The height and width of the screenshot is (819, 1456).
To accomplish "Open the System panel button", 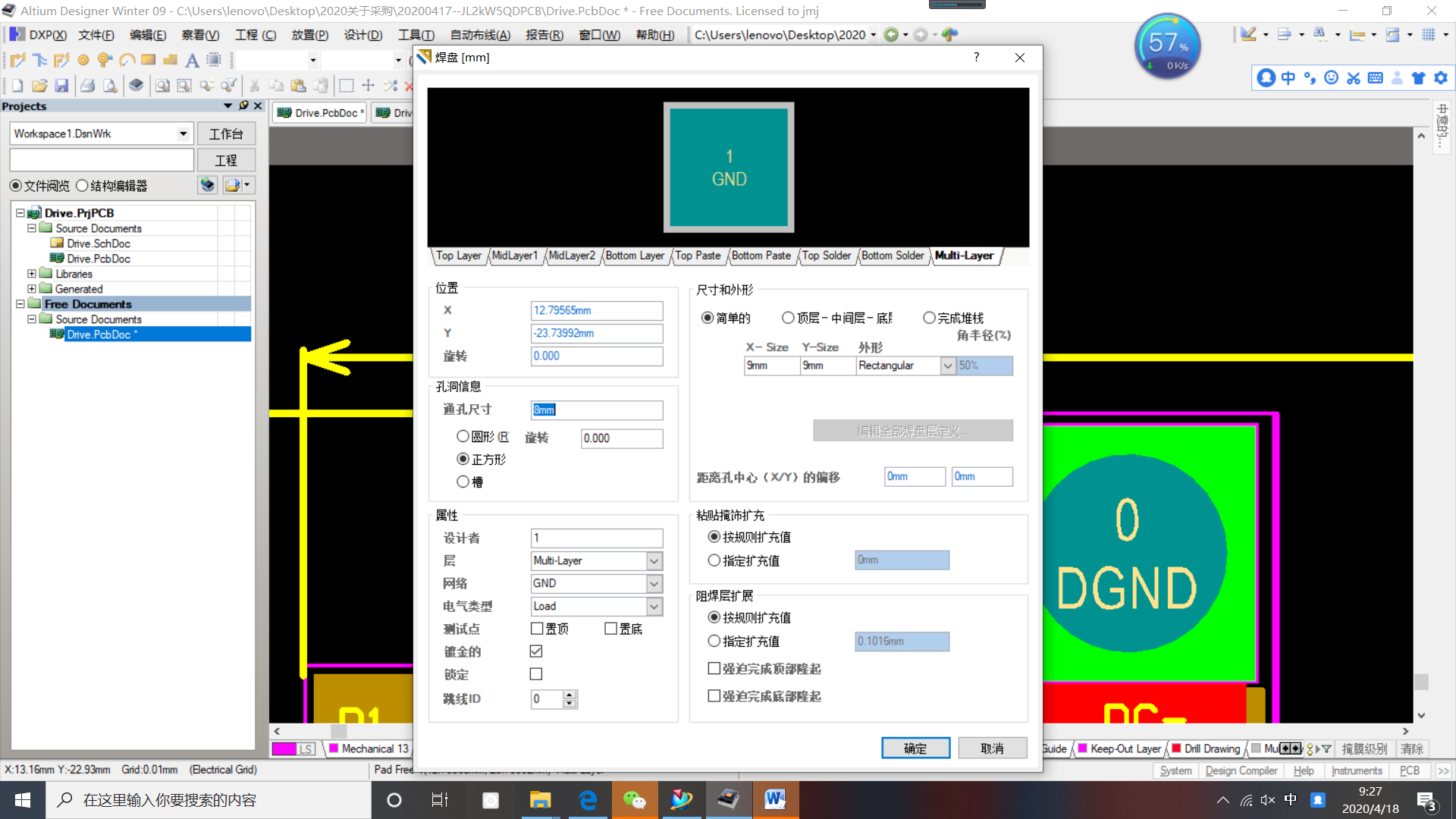I will click(1175, 770).
